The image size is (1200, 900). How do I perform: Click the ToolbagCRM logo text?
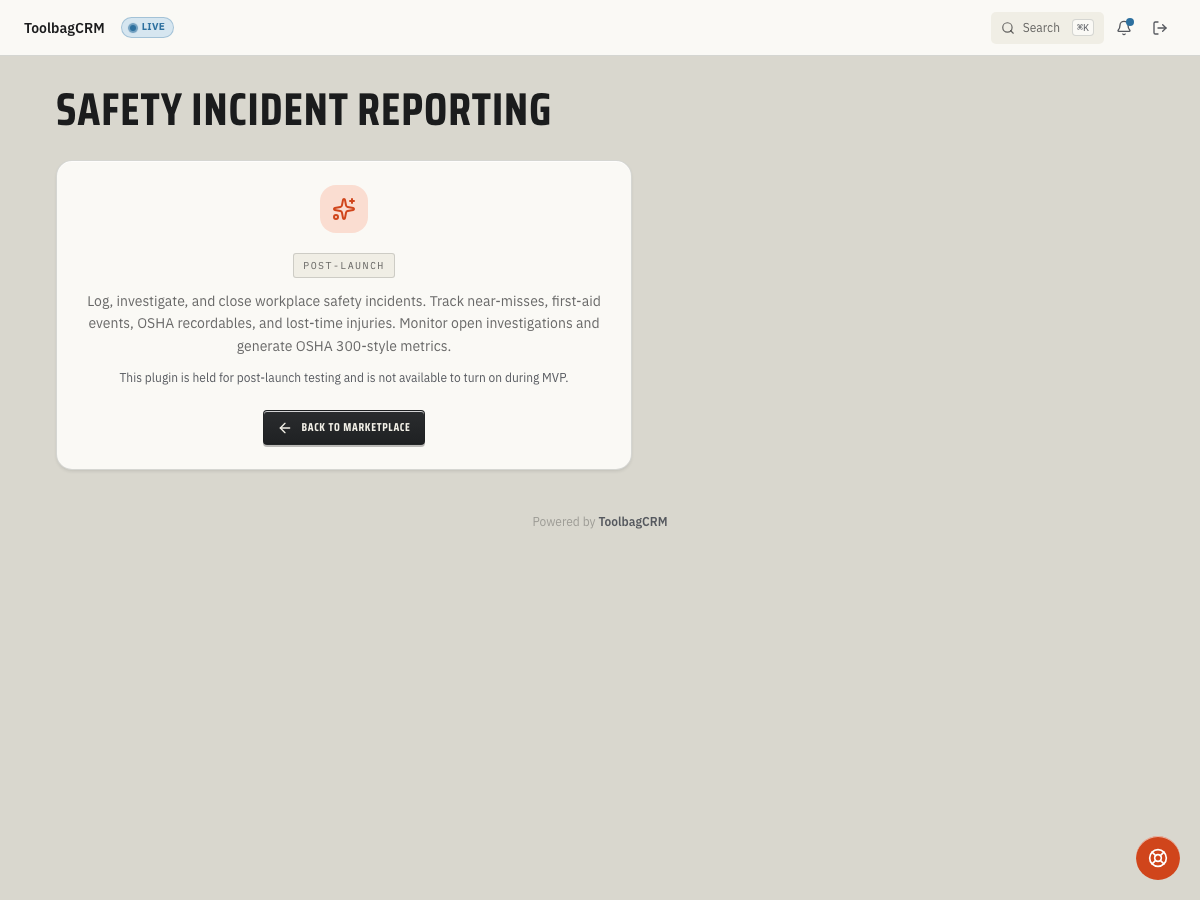tap(64, 28)
